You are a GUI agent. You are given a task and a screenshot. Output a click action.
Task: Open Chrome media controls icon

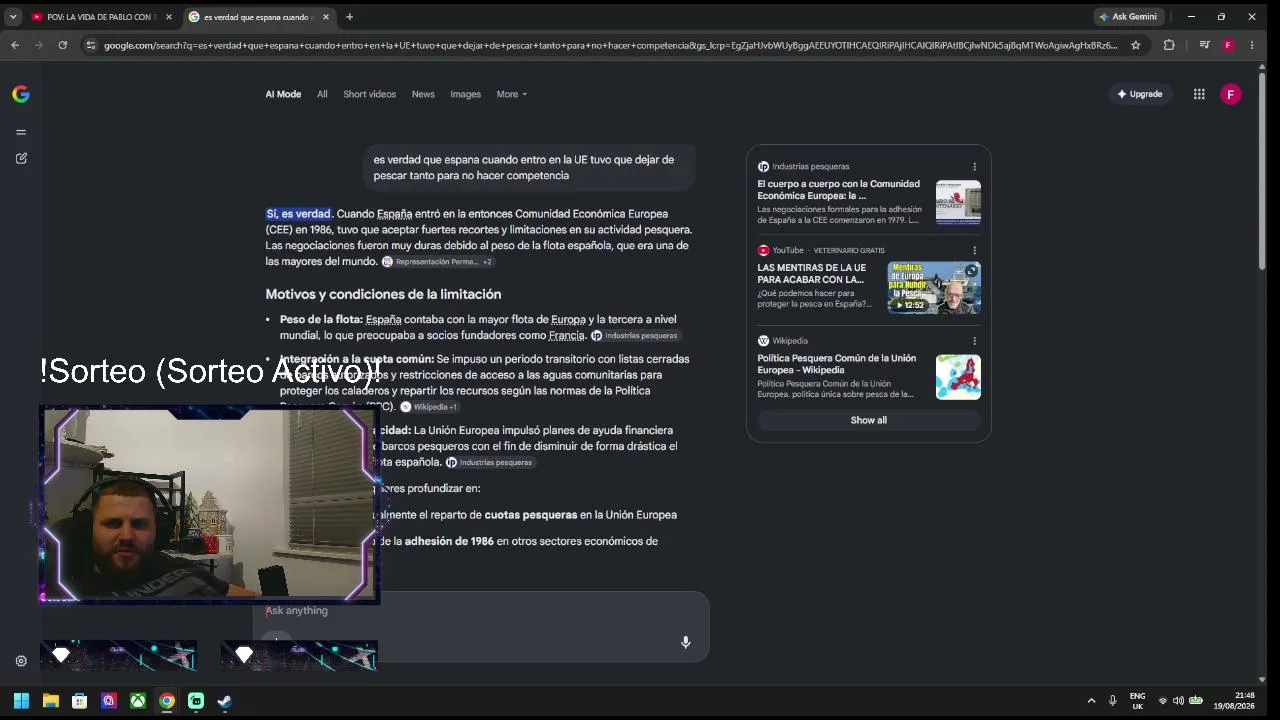coord(1204,45)
